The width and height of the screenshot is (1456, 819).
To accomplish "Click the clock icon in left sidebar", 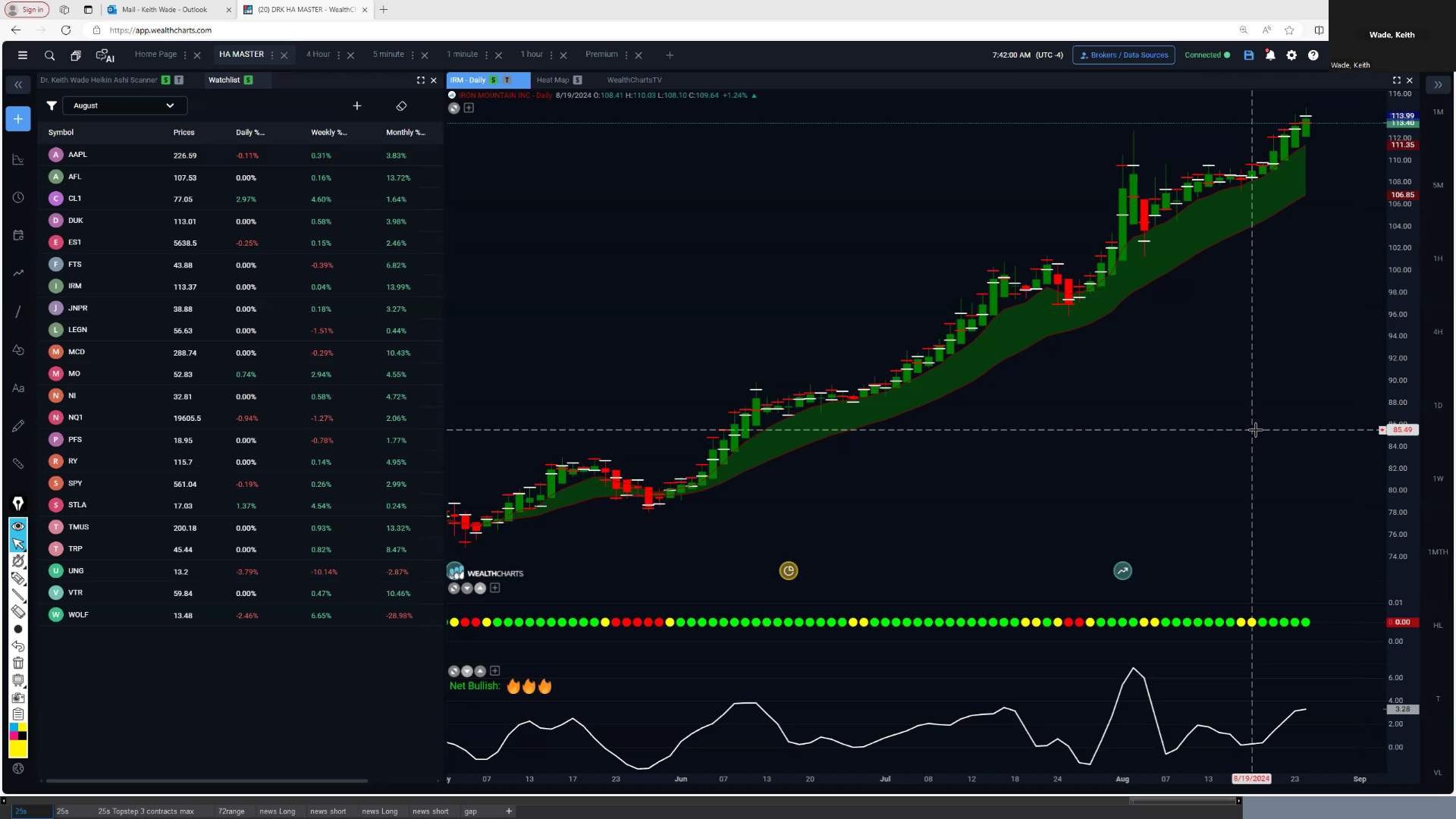I will click(x=18, y=198).
